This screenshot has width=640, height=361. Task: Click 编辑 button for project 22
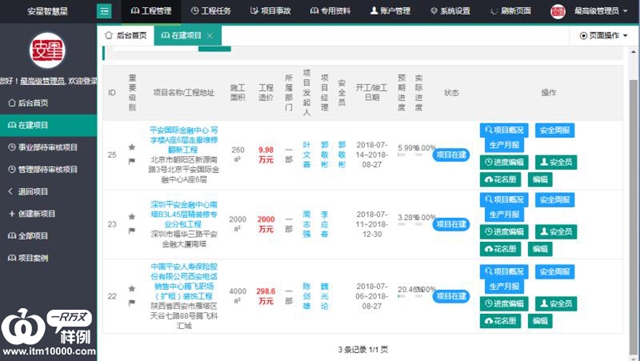(540, 321)
